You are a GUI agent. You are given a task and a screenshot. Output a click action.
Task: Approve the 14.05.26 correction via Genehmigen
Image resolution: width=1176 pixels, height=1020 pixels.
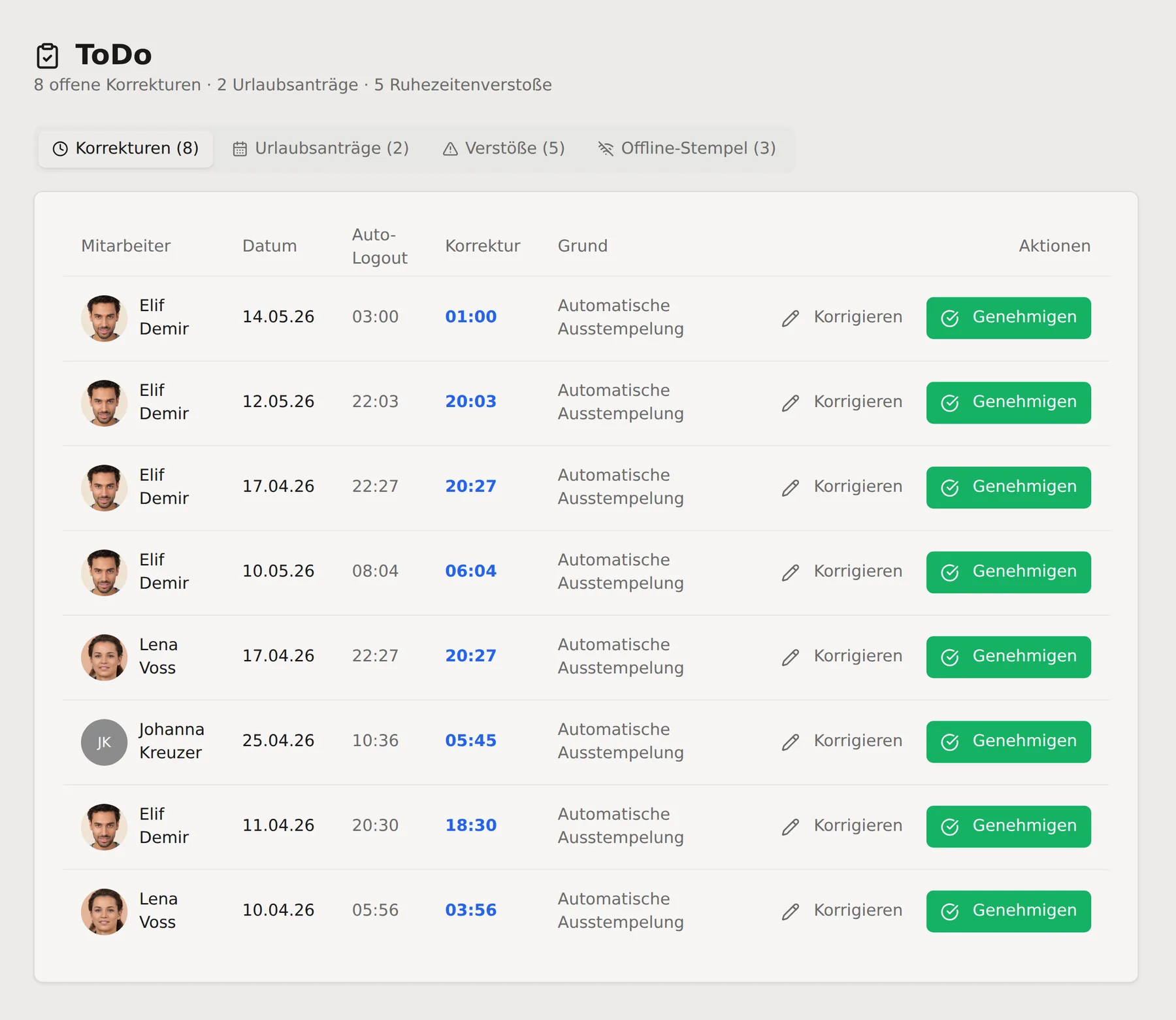[x=1008, y=318]
